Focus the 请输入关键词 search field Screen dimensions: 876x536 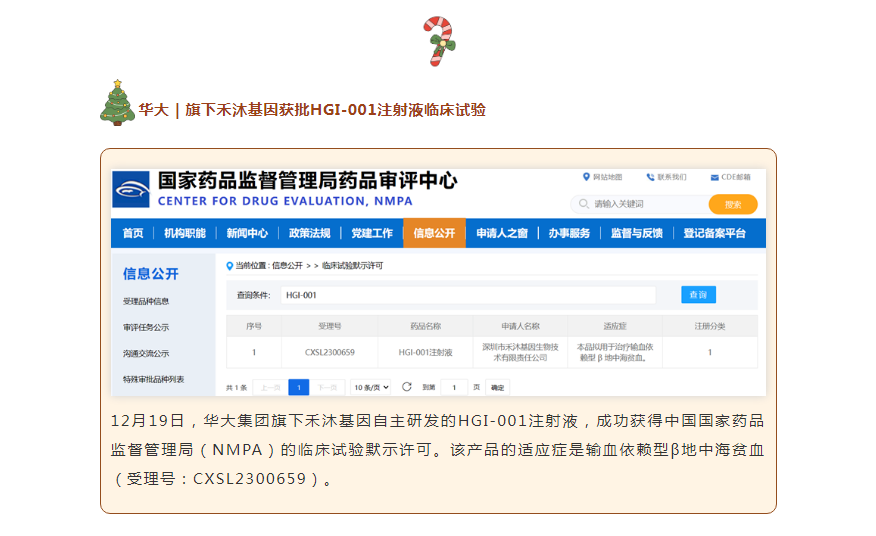click(640, 204)
